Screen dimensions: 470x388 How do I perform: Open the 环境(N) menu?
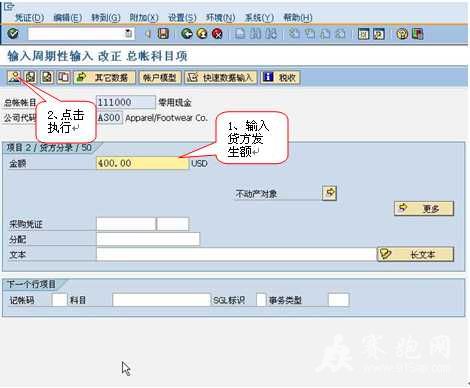[221, 17]
